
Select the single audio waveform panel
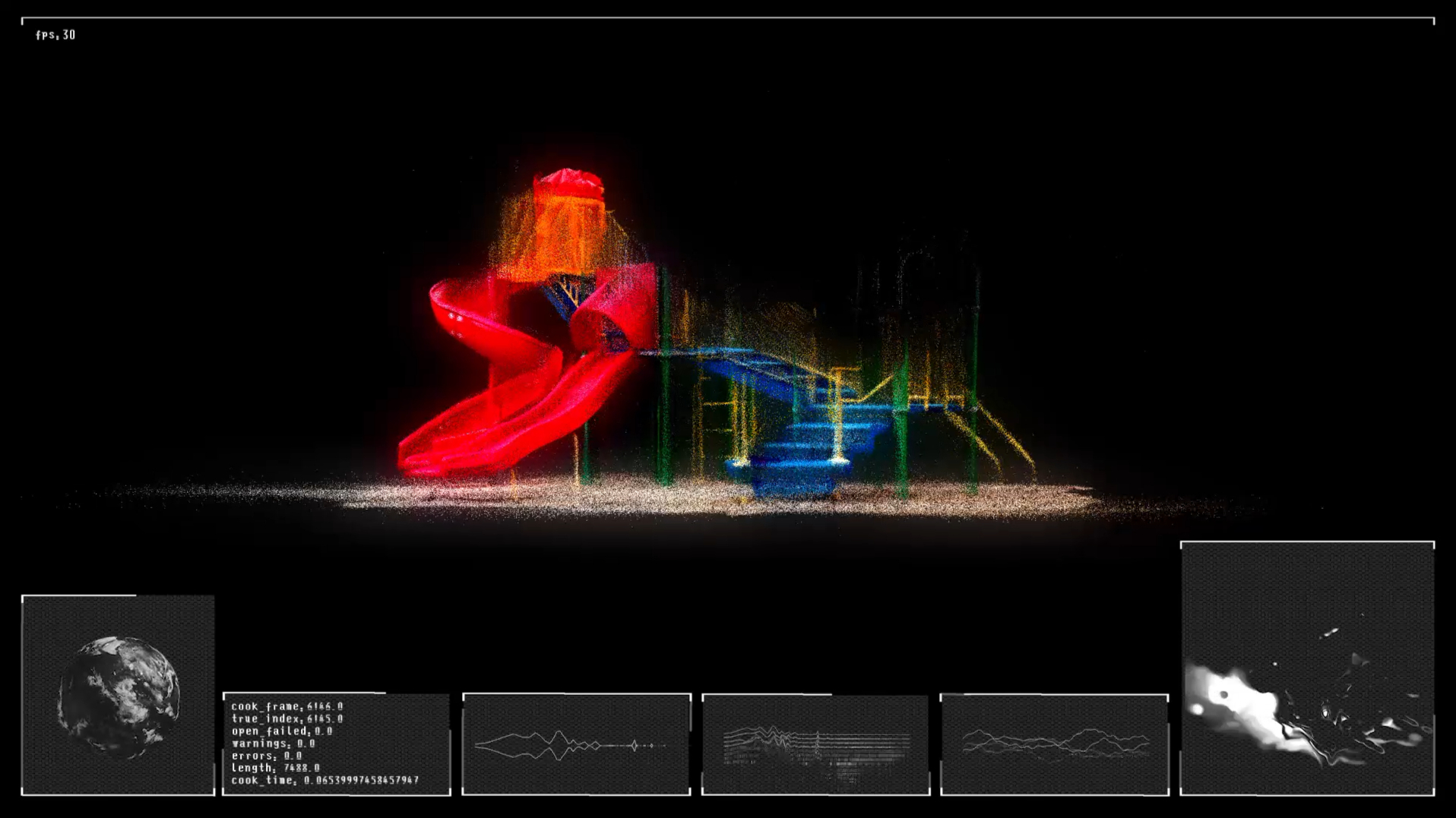577,744
